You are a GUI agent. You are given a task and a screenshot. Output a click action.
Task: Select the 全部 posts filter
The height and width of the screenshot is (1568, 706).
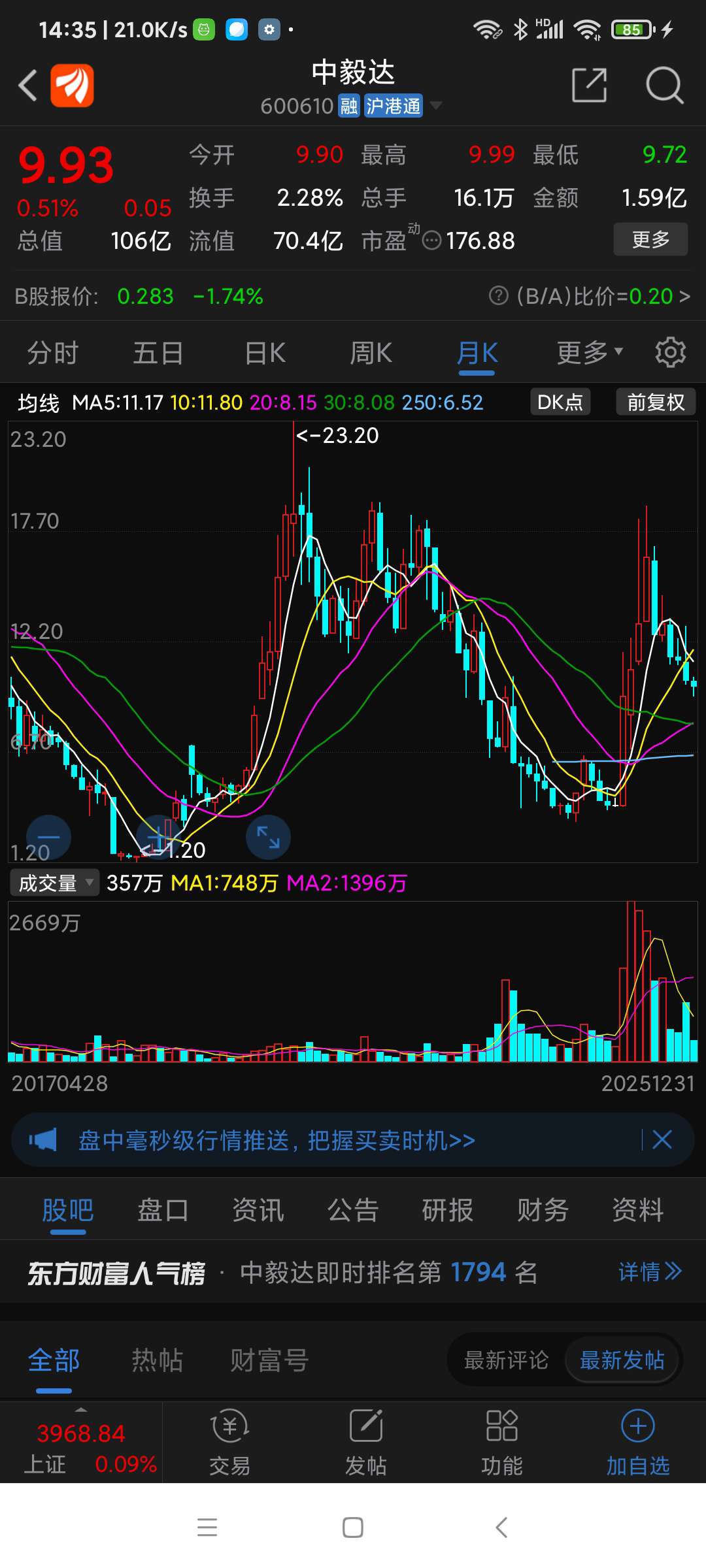click(54, 1361)
